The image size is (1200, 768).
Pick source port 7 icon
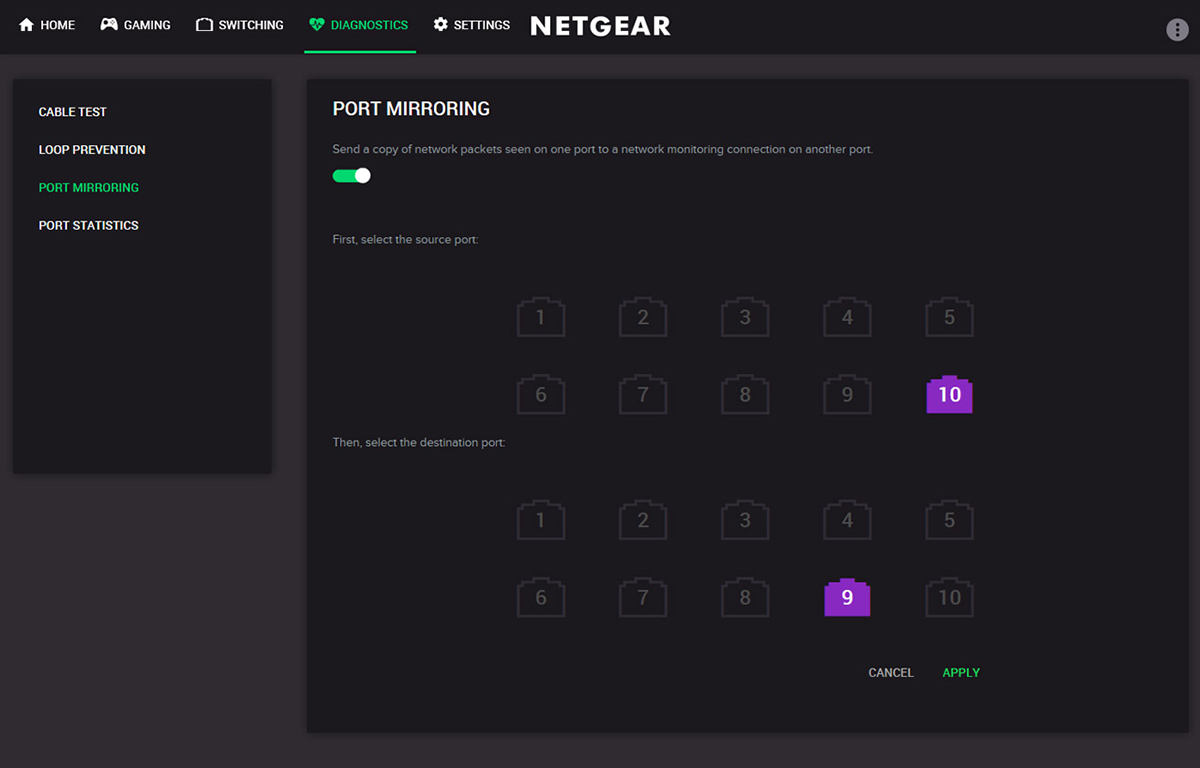643,394
